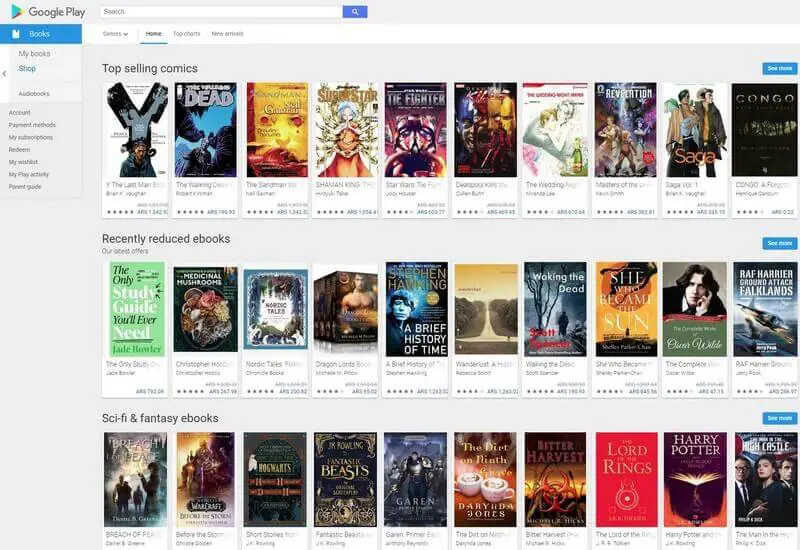
Task: Open The Dirt on Ninth Grave cover
Action: (x=485, y=480)
